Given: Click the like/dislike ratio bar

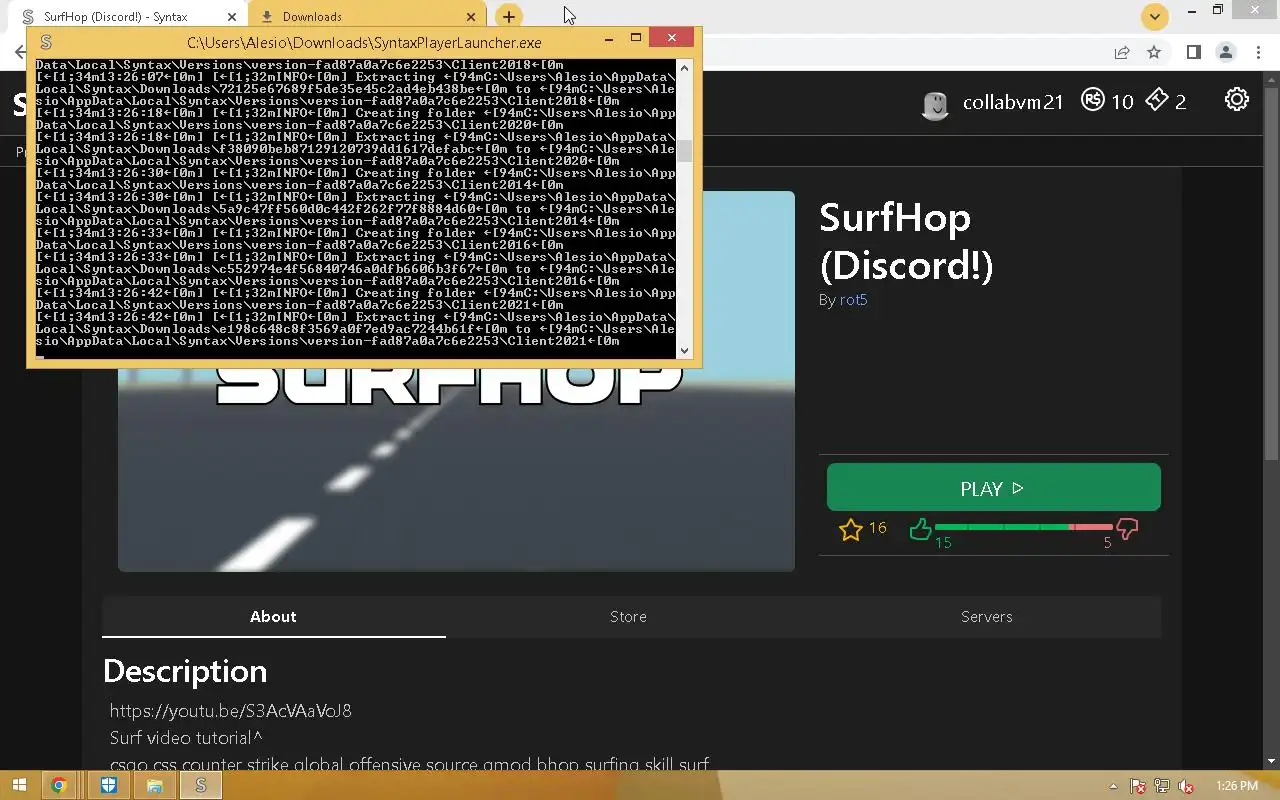Looking at the screenshot, I should coord(1023,527).
